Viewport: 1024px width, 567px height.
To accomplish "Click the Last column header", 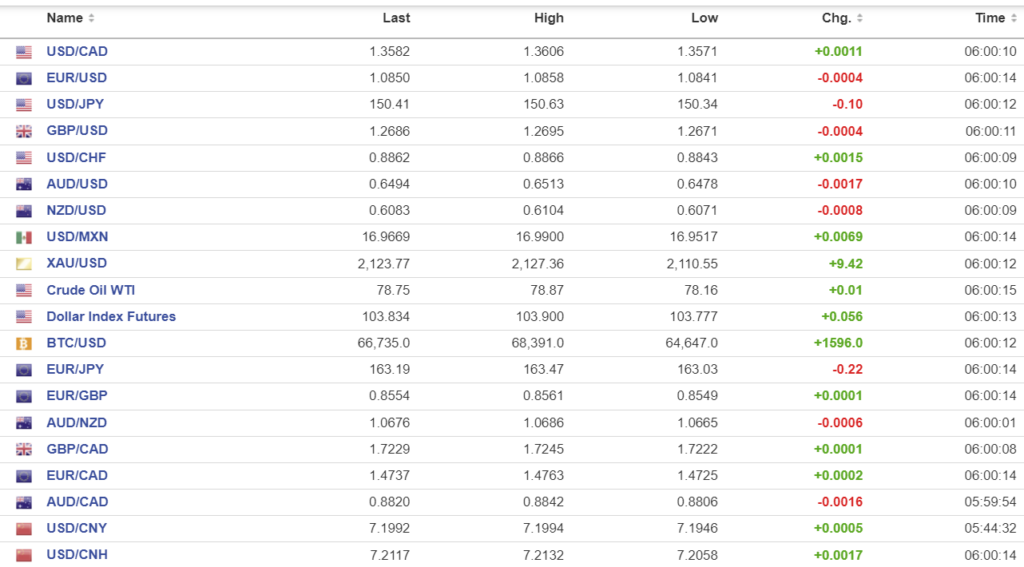I will (x=396, y=18).
